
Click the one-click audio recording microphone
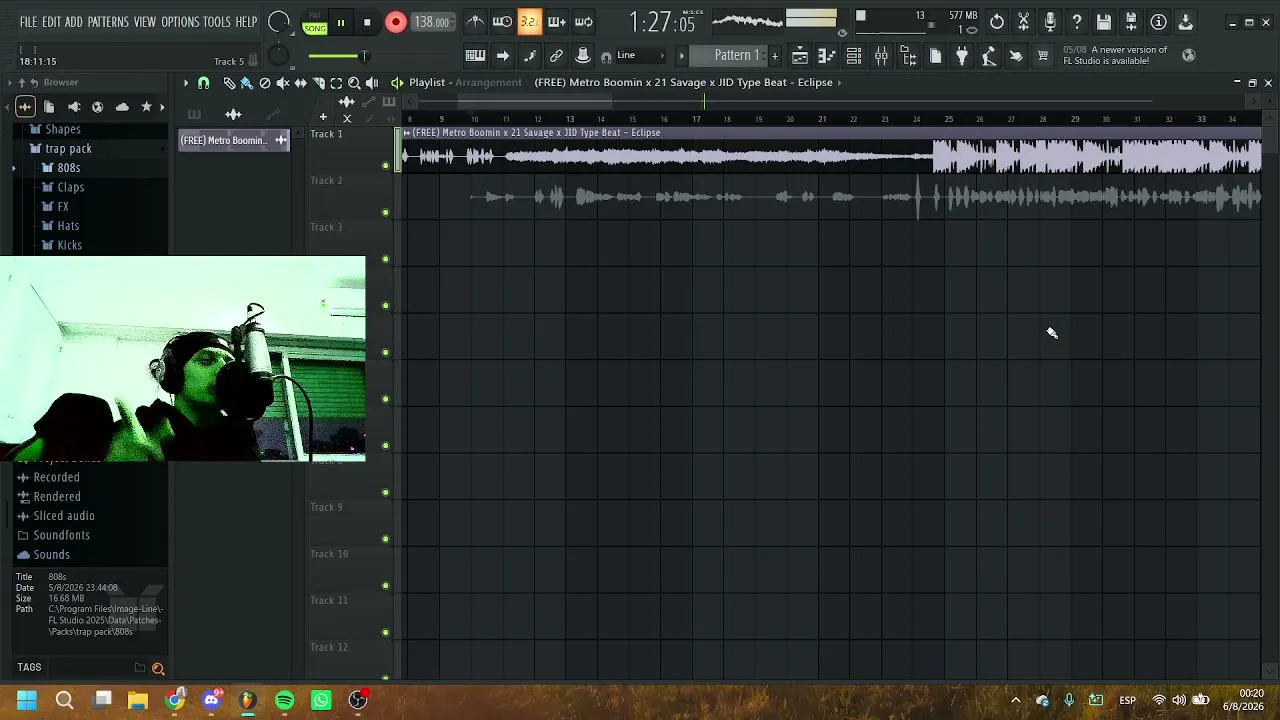click(1050, 22)
